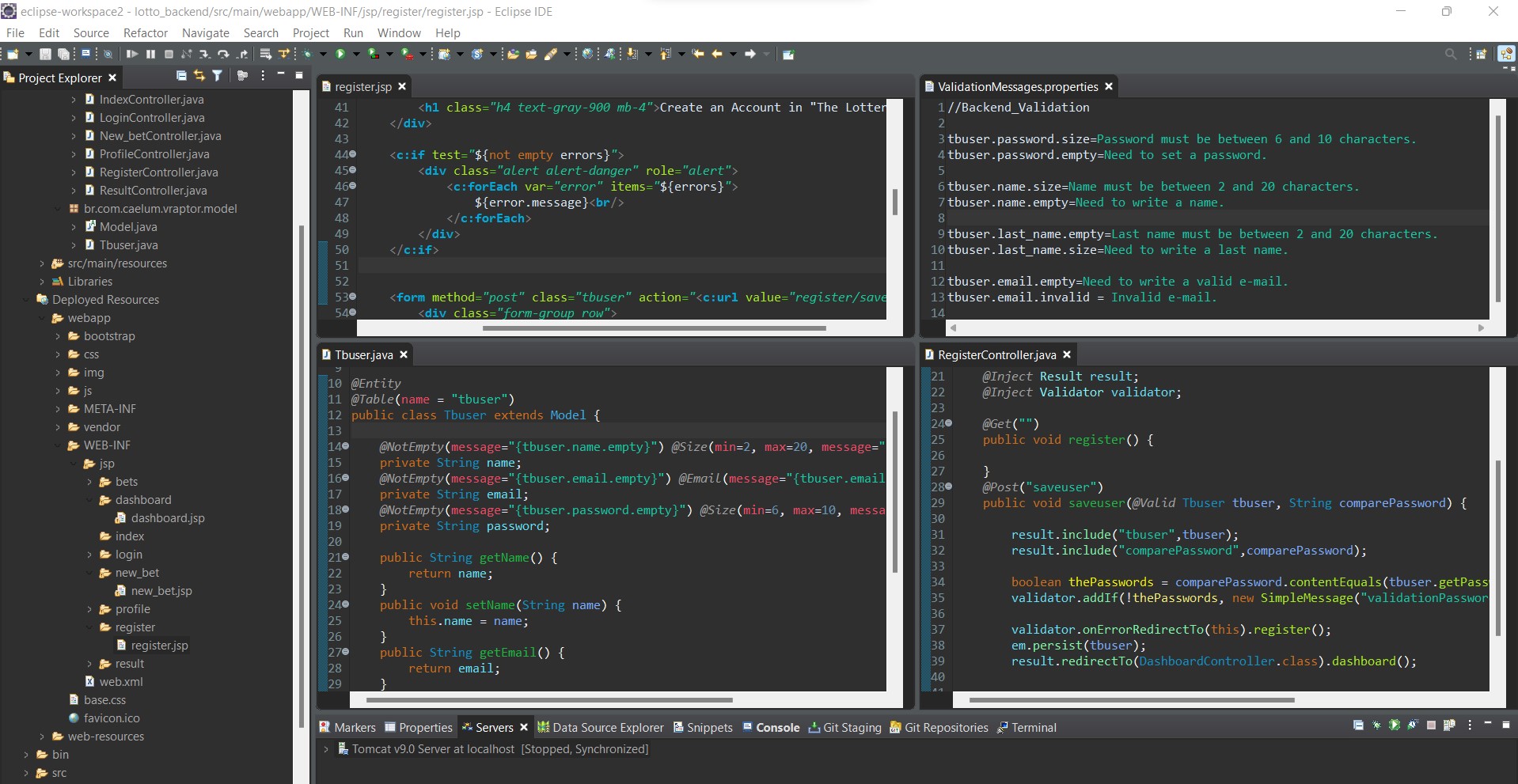Toggle the Skip All Breakpoints control

(x=108, y=54)
